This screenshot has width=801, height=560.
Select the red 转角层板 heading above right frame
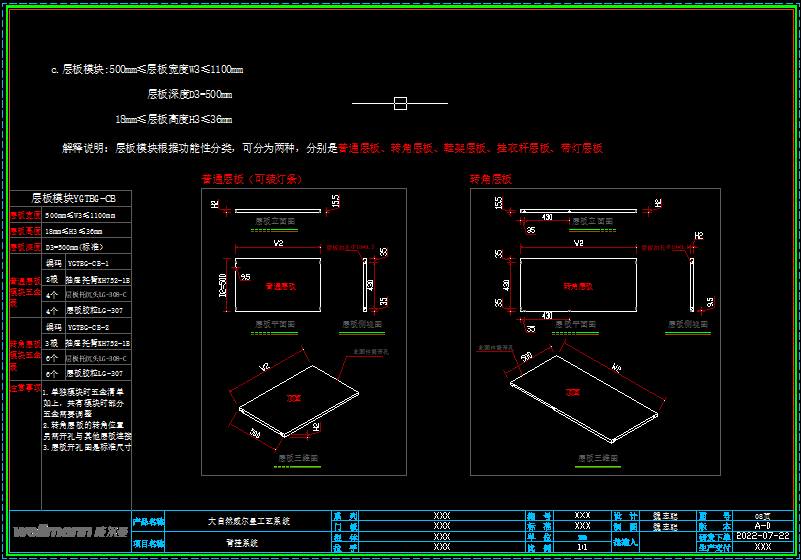pyautogui.click(x=491, y=180)
